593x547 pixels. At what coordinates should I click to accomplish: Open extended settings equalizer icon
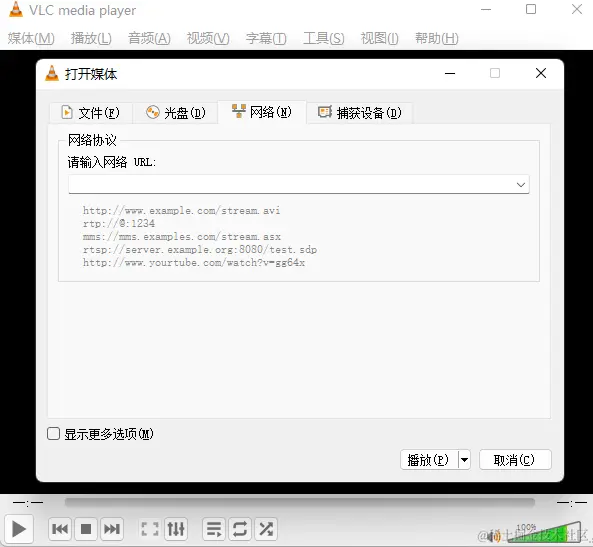(176, 529)
